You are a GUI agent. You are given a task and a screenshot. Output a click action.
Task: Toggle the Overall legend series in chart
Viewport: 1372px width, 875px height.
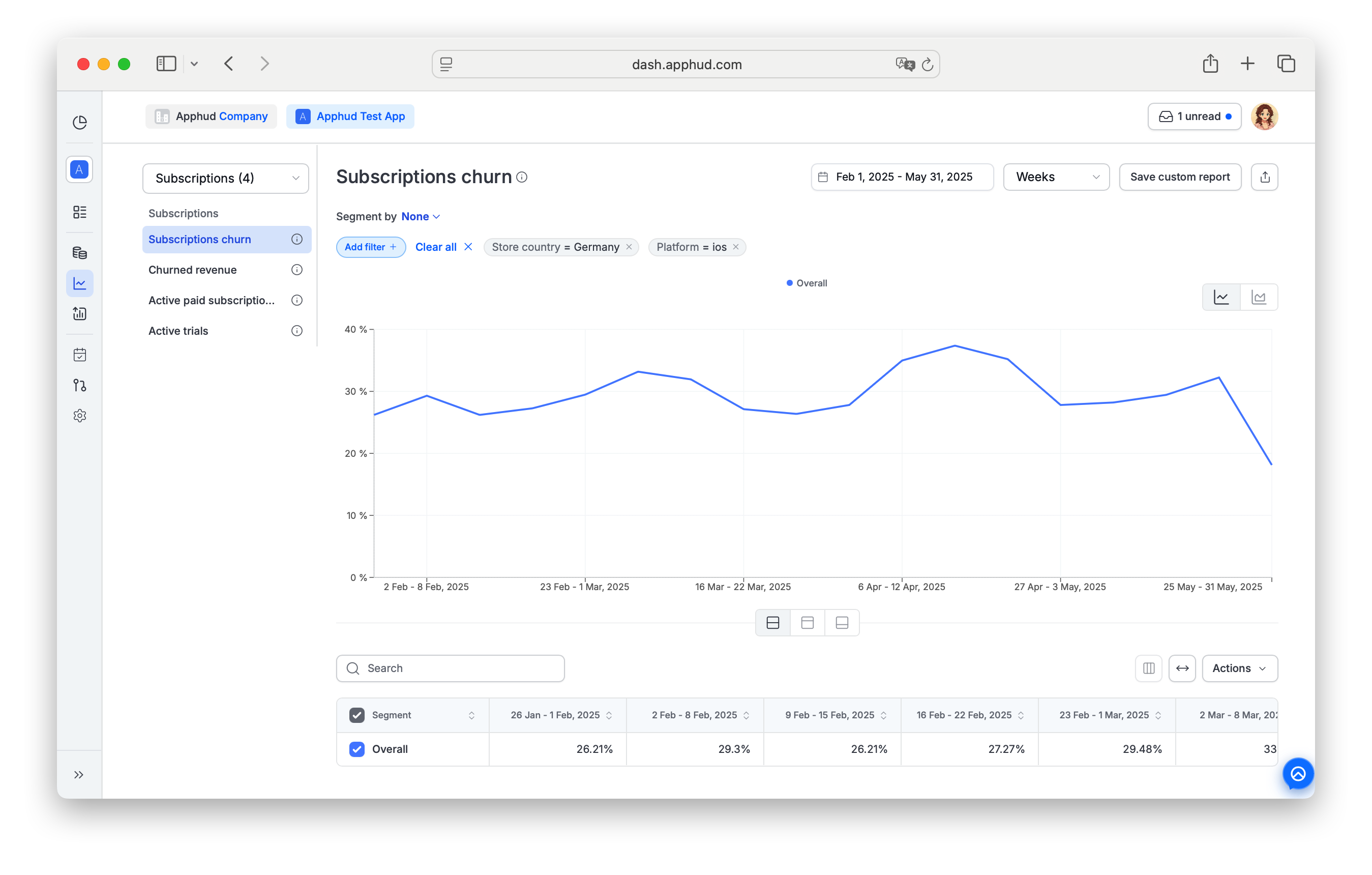point(807,283)
